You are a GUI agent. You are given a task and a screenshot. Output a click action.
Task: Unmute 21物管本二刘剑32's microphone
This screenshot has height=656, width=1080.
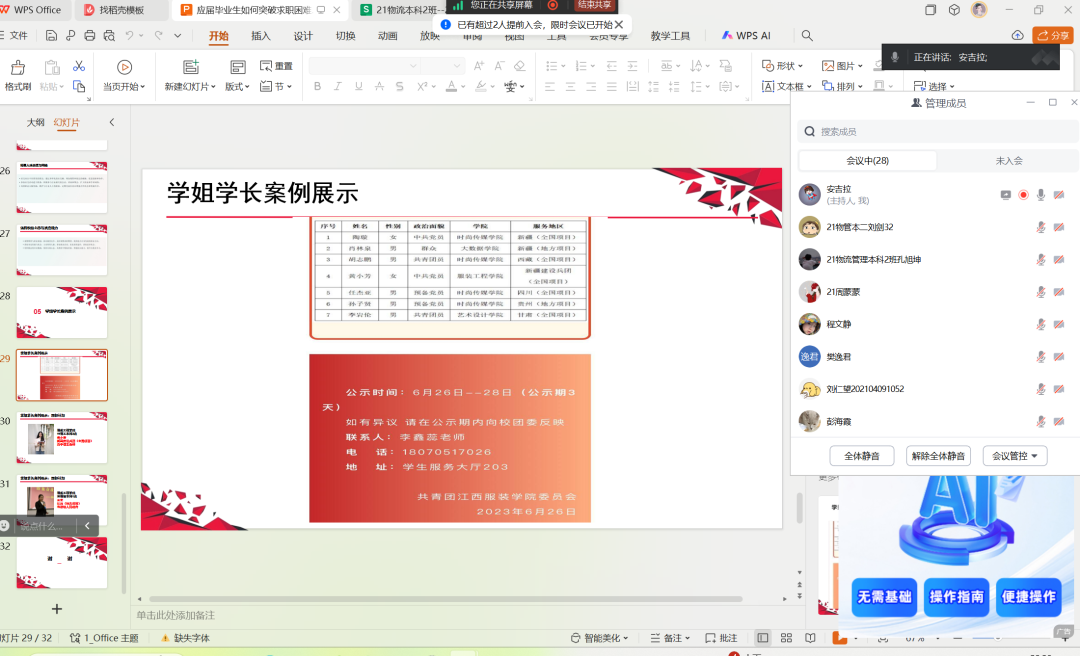[1041, 227]
